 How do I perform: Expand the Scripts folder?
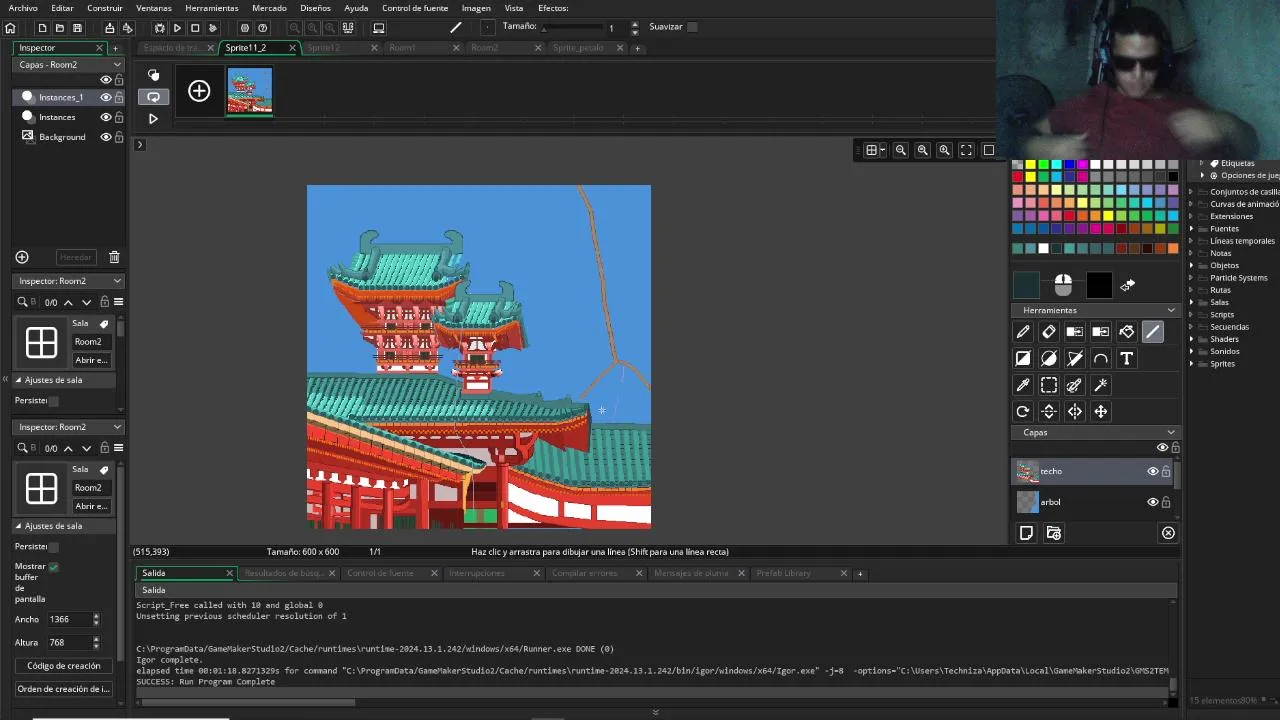[x=1192, y=315]
